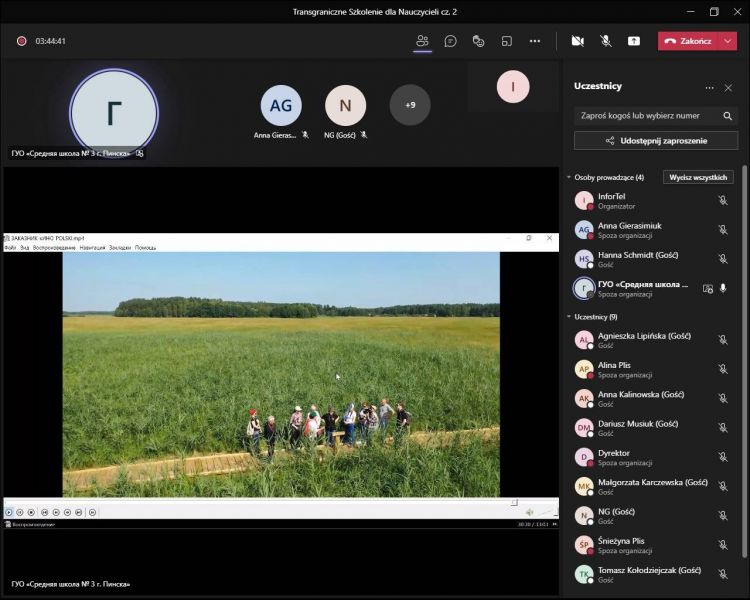Click the share content tray icon
The height and width of the screenshot is (600, 750).
point(633,41)
